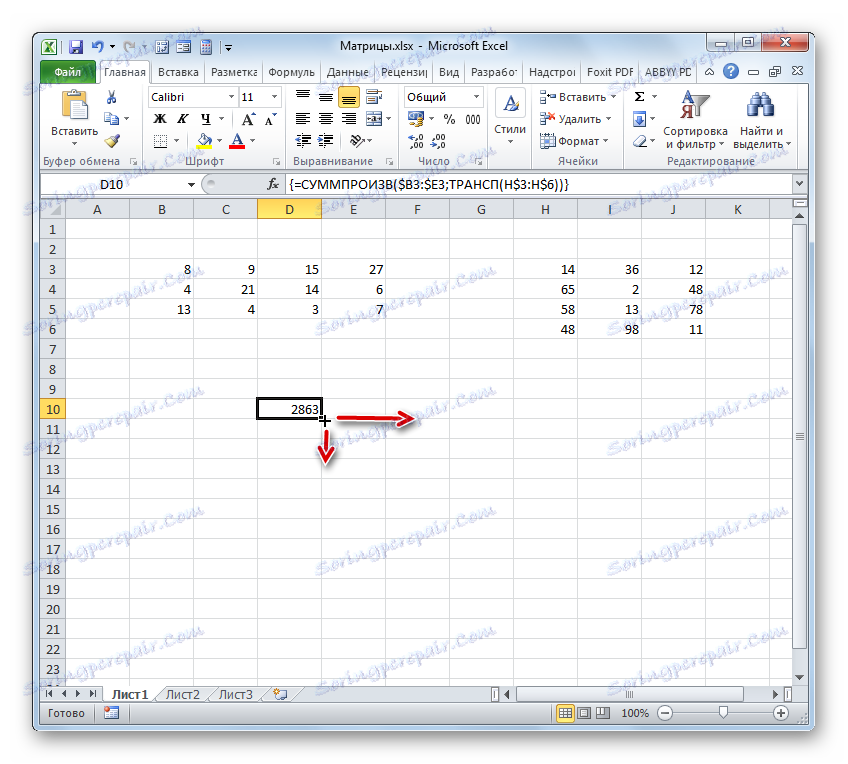Center cell text horizontally
Screen dimensions: 848x764
click(x=326, y=119)
